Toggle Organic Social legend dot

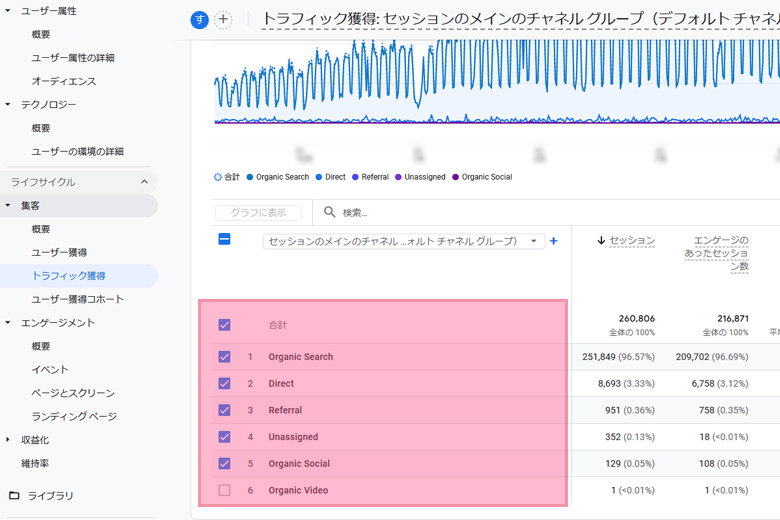[455, 177]
